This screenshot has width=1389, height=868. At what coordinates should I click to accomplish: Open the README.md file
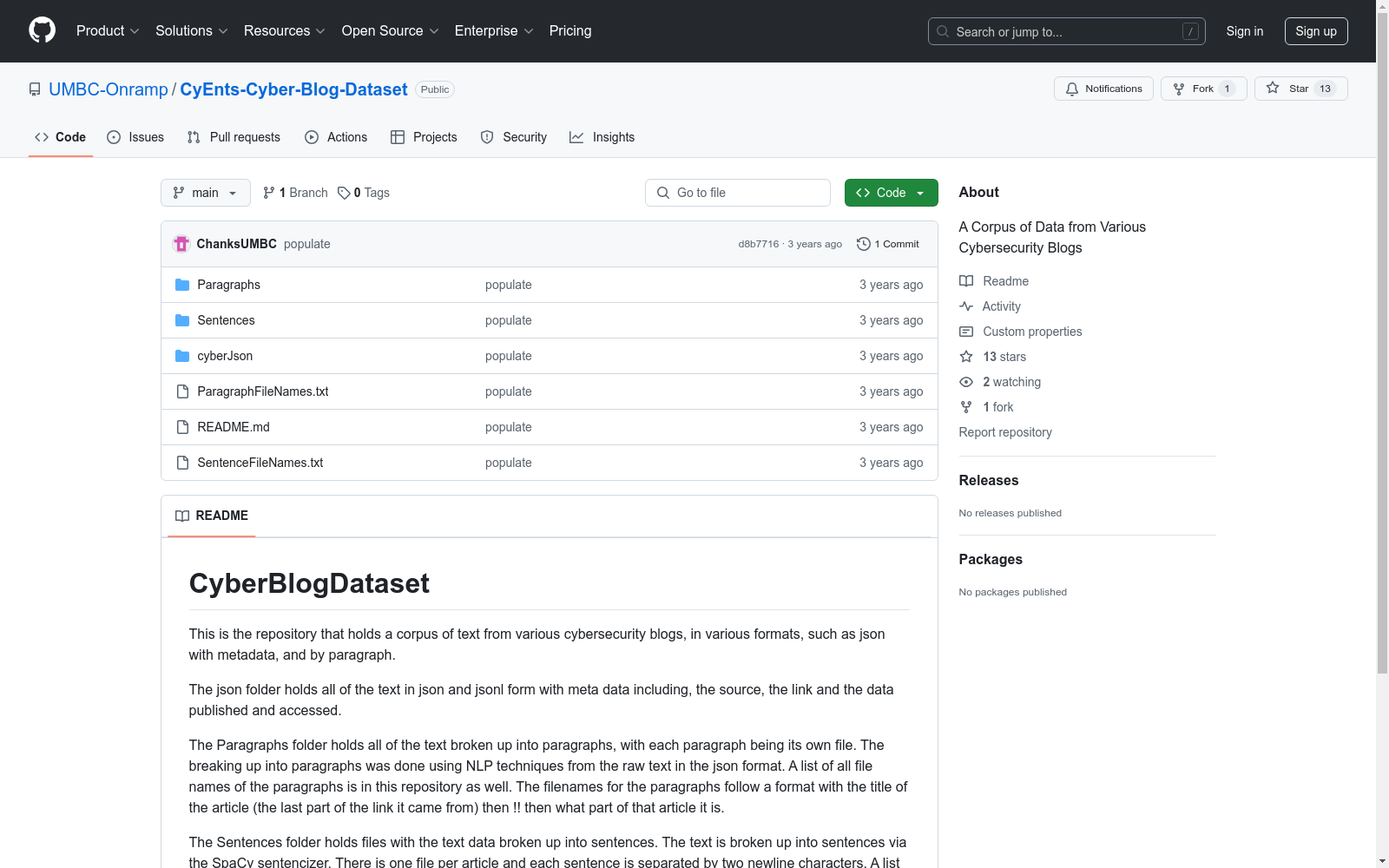pos(234,427)
